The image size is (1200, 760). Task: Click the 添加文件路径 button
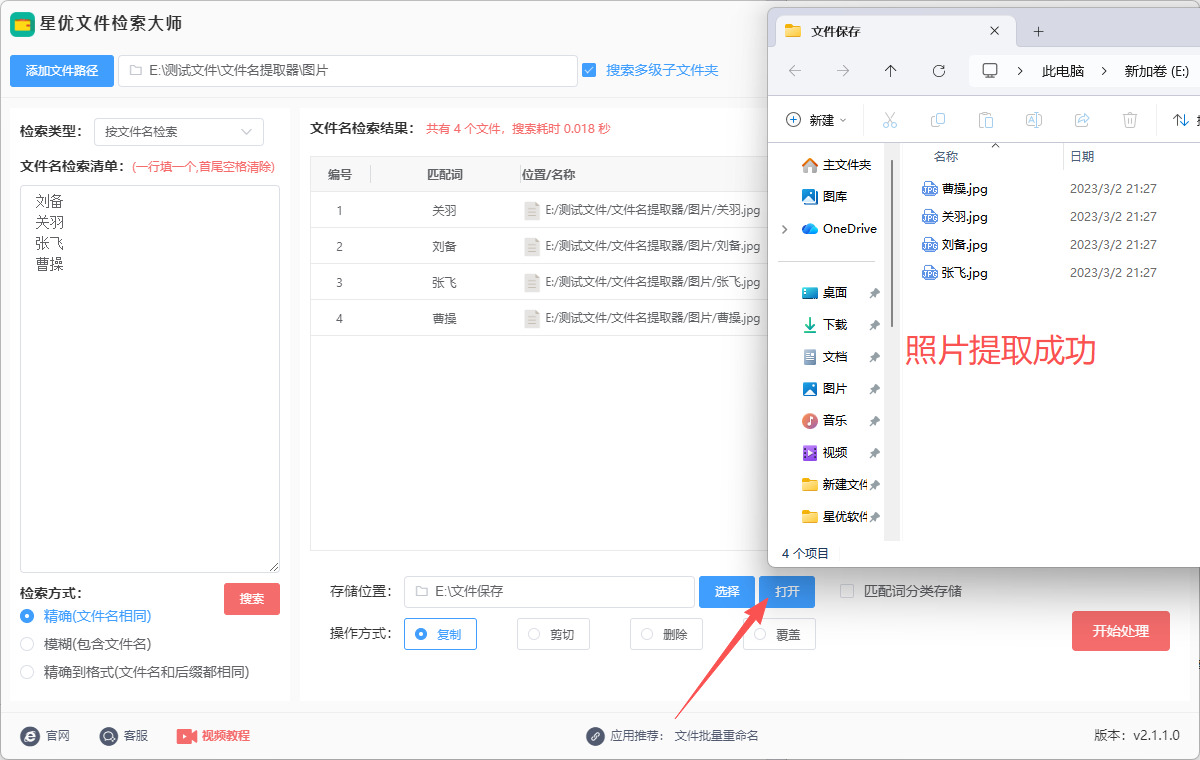pos(62,71)
